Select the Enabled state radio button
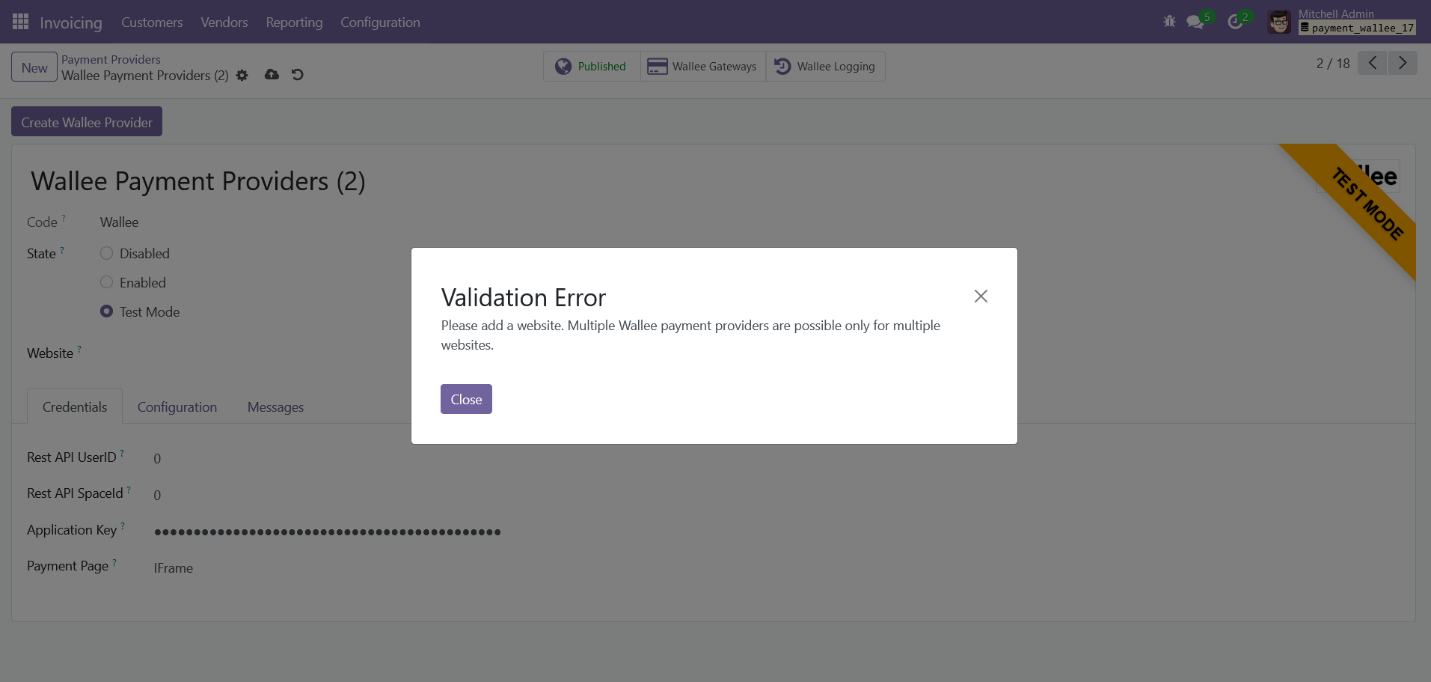 coord(107,283)
